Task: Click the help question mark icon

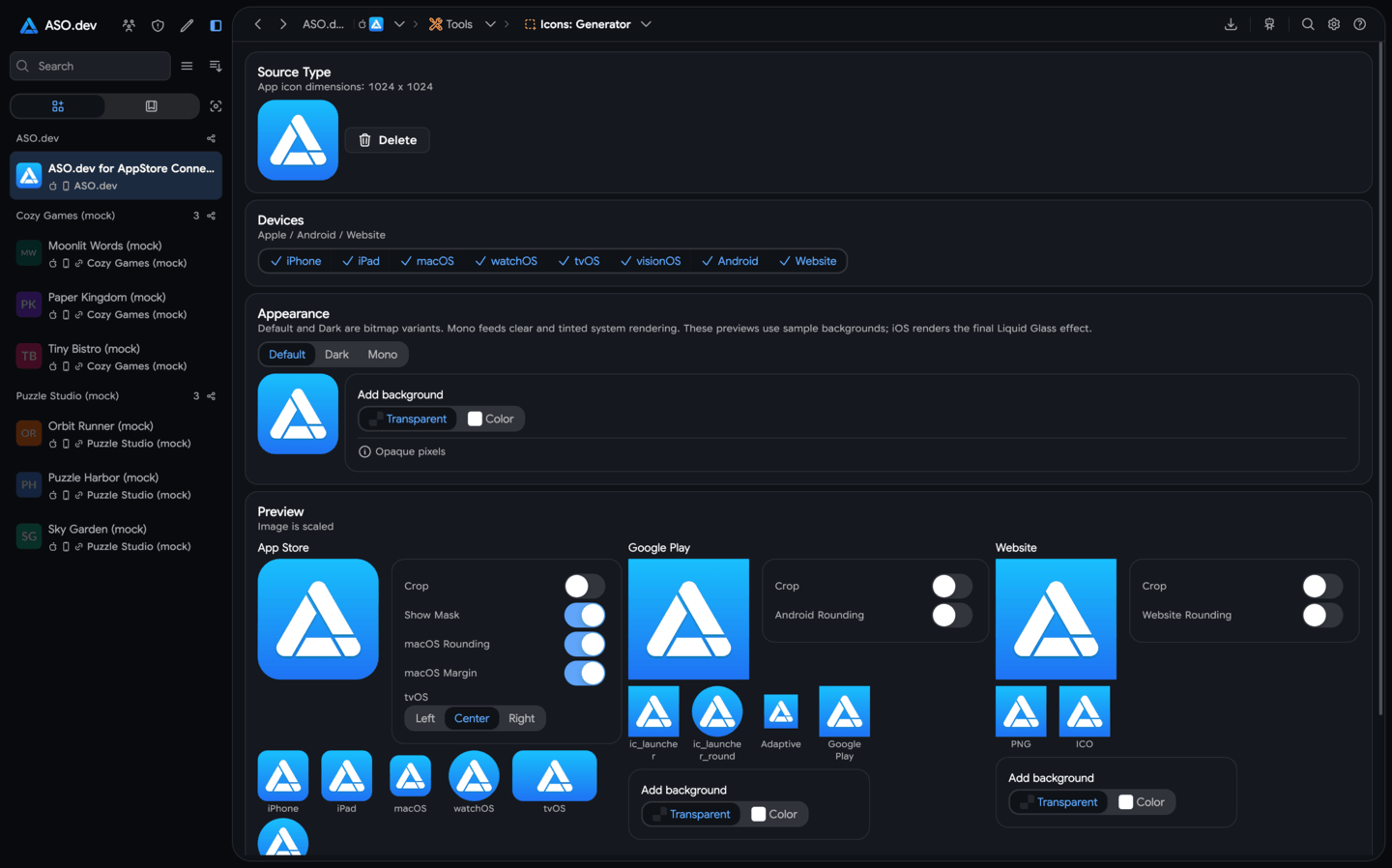Action: (1360, 24)
